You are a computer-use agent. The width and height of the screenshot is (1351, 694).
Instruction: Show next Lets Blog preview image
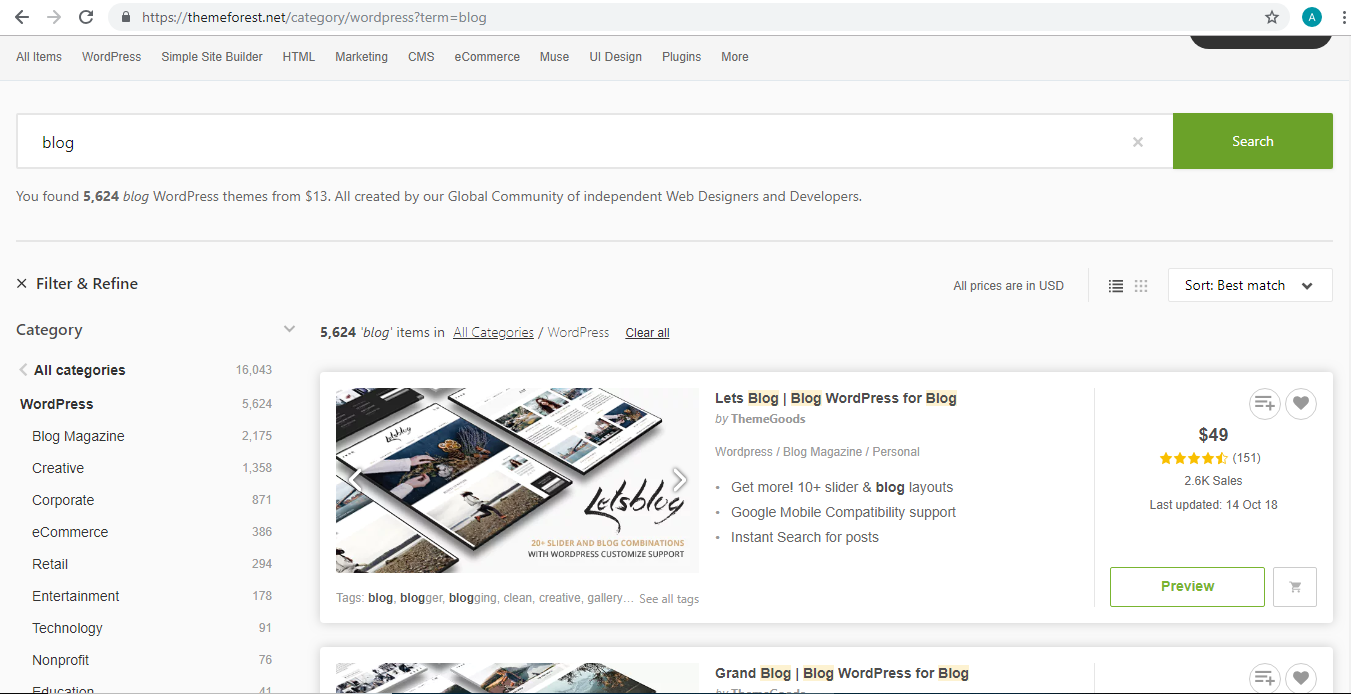680,480
